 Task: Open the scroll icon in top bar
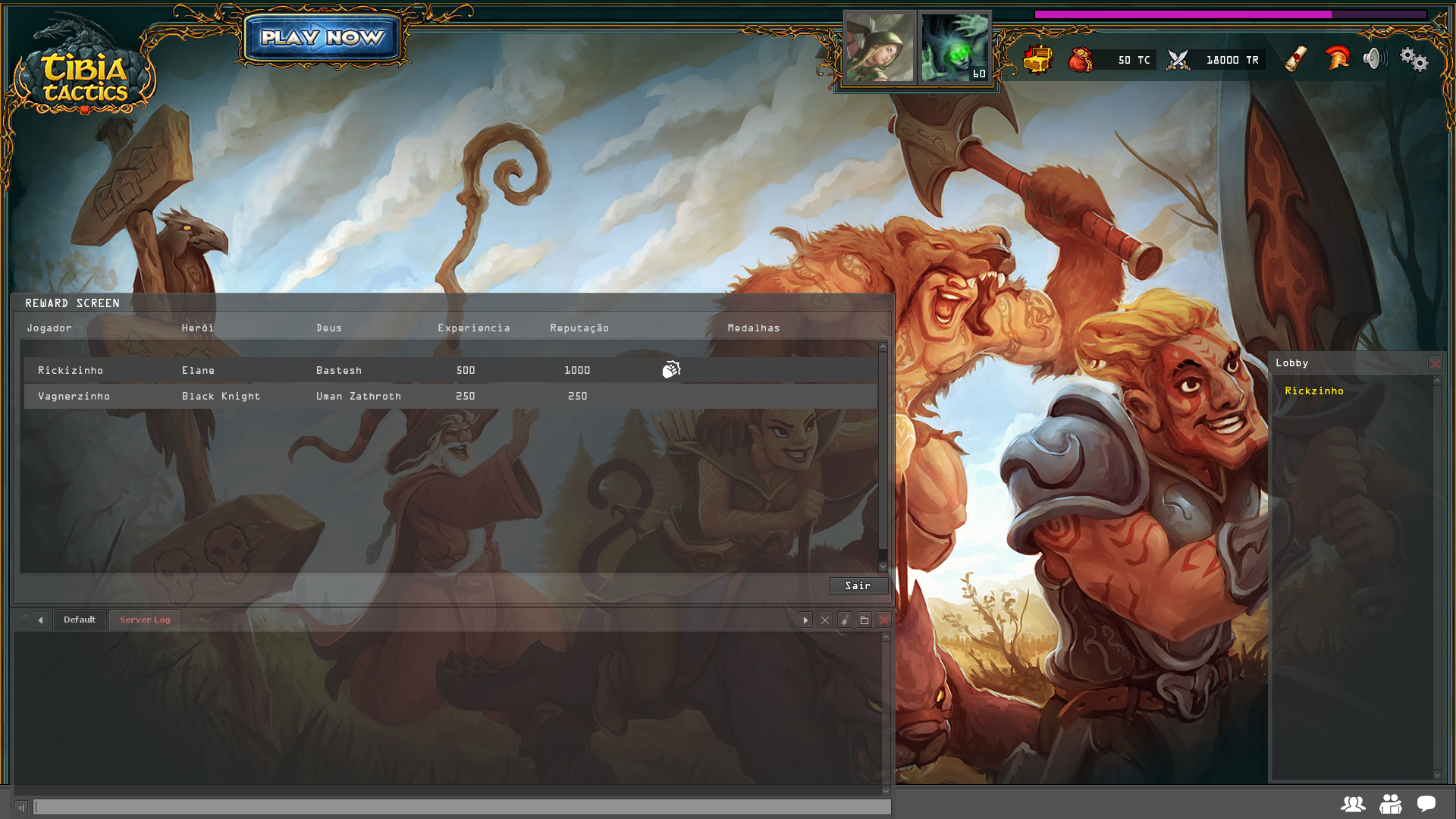pyautogui.click(x=1296, y=58)
